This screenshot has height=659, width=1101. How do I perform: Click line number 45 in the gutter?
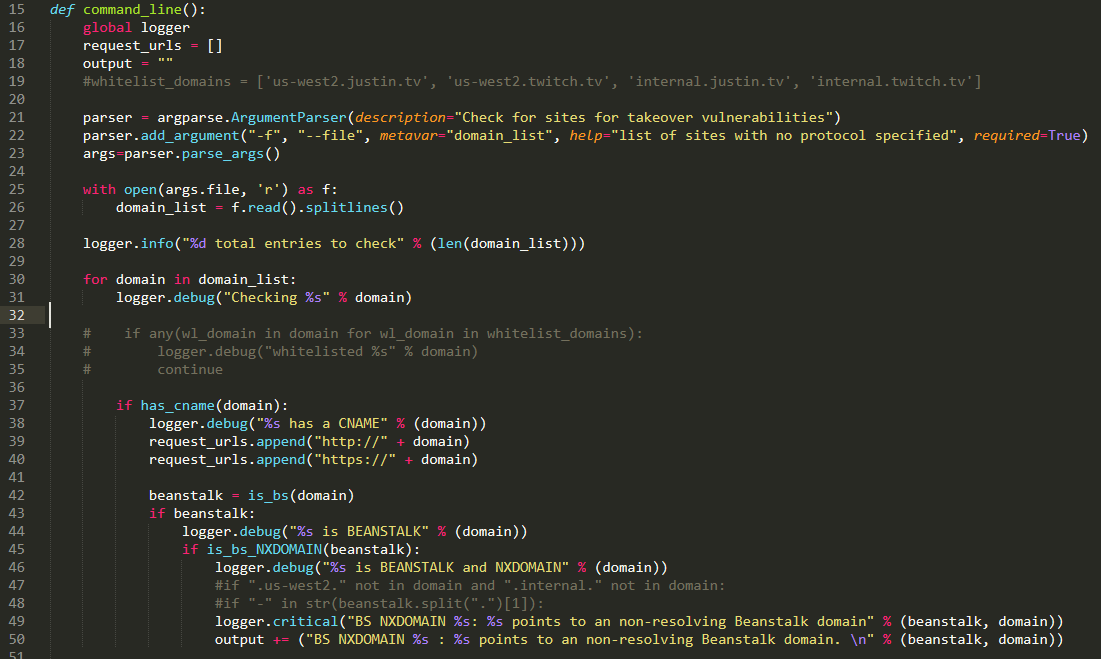[17, 550]
